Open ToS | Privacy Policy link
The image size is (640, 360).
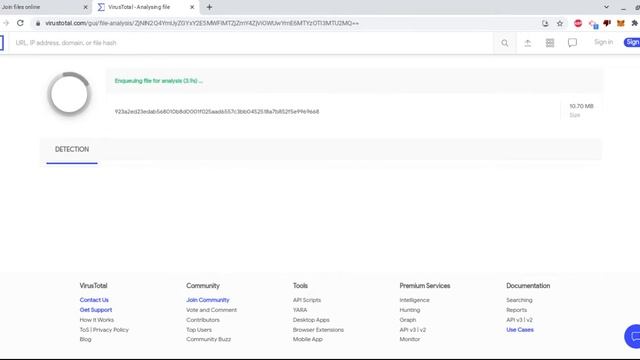pos(104,329)
